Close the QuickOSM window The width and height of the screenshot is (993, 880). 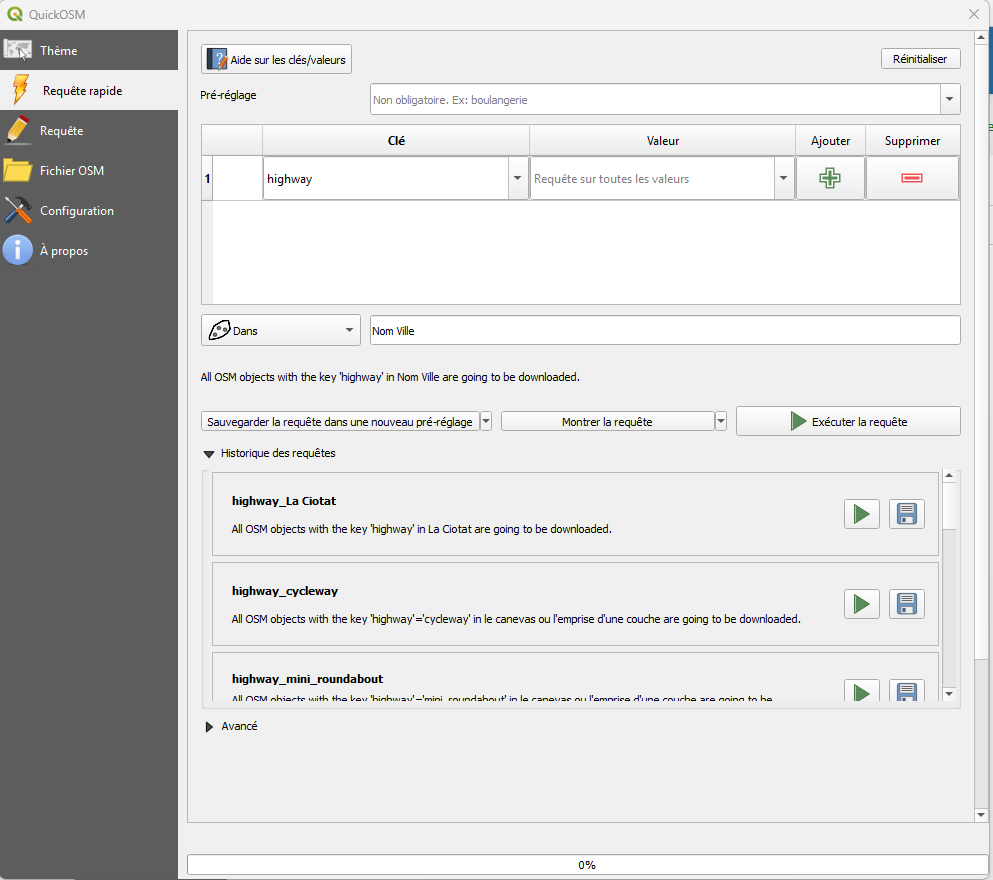(x=973, y=14)
